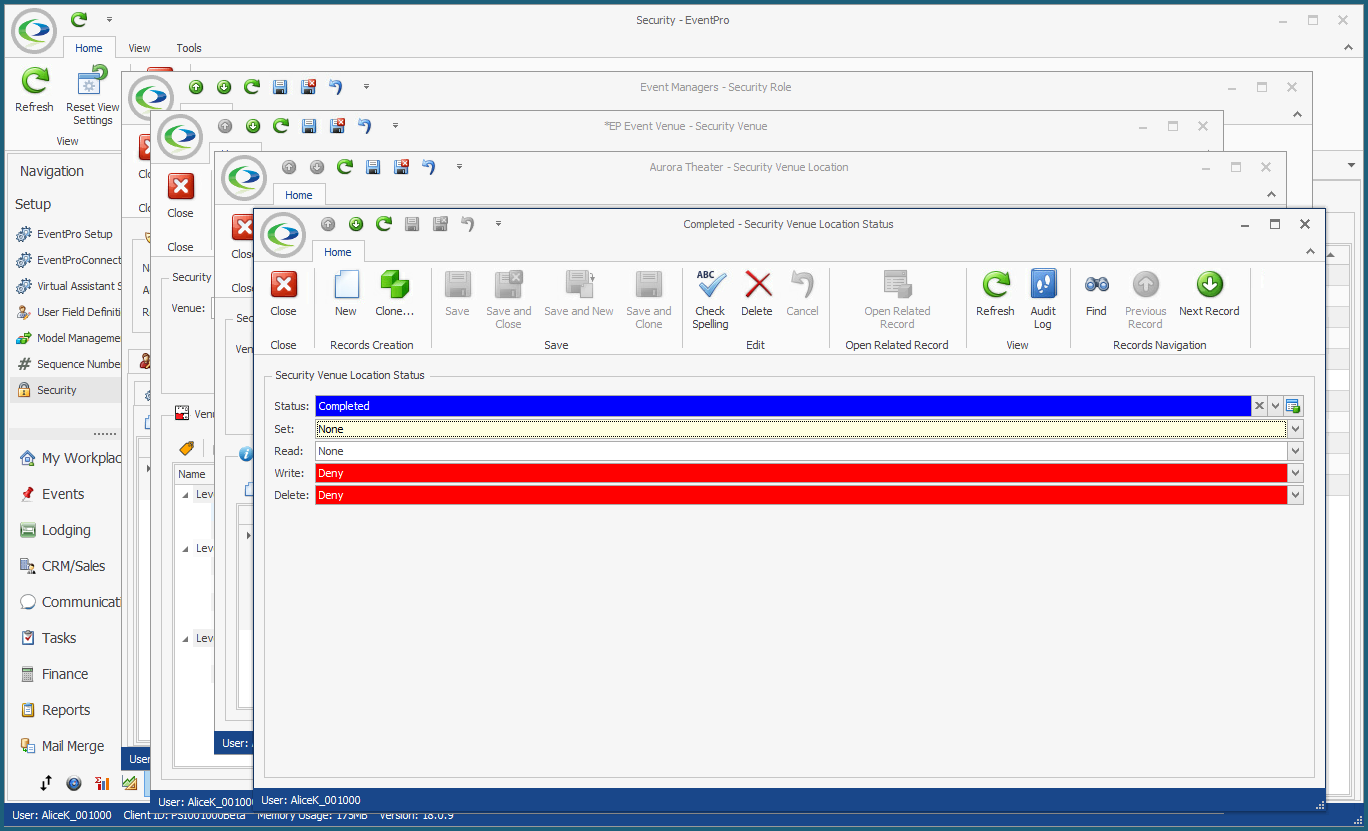This screenshot has width=1368, height=831.
Task: Expand the Write permission dropdown
Action: [x=1296, y=473]
